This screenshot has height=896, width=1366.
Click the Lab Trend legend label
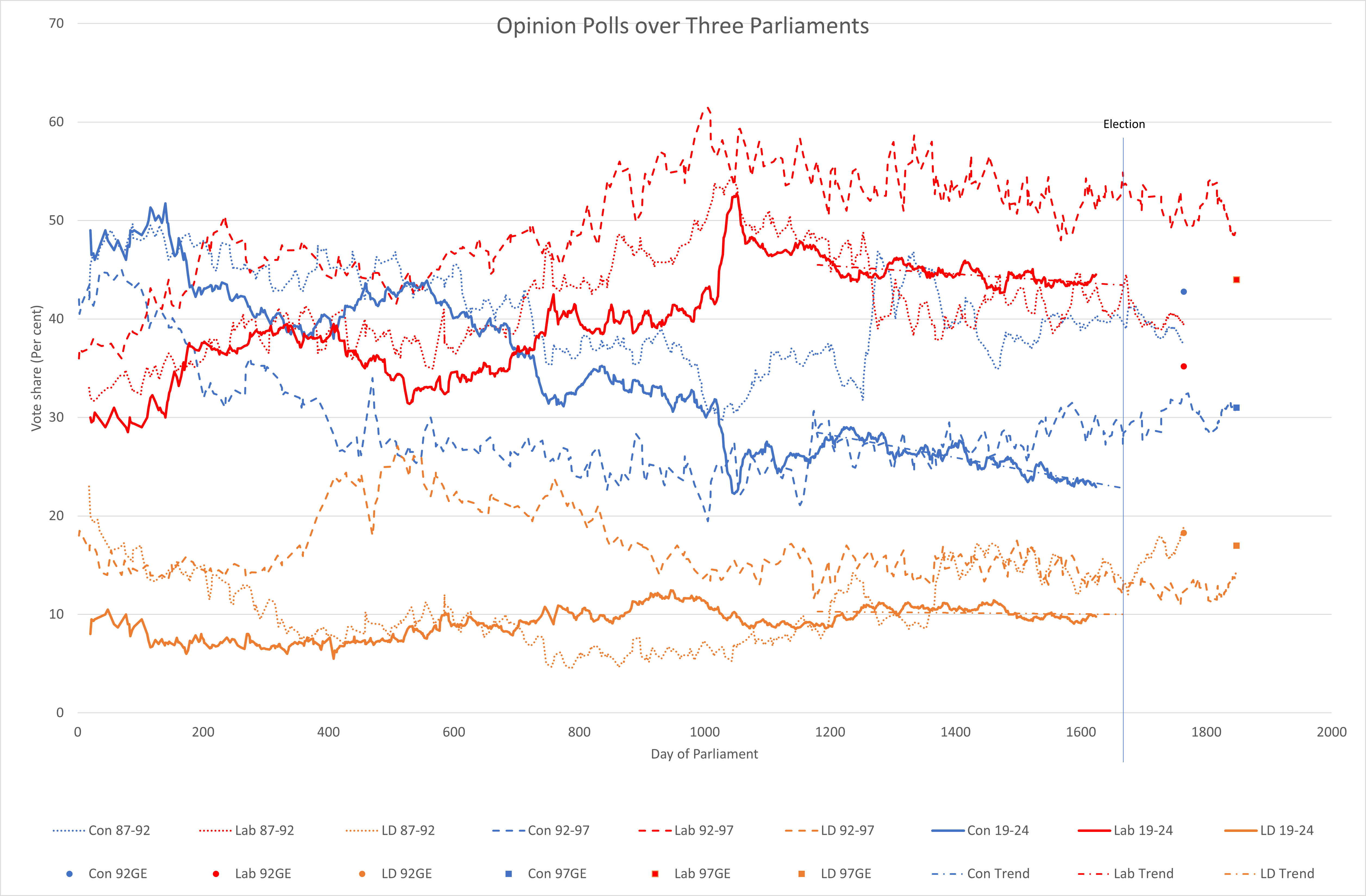[1143, 874]
